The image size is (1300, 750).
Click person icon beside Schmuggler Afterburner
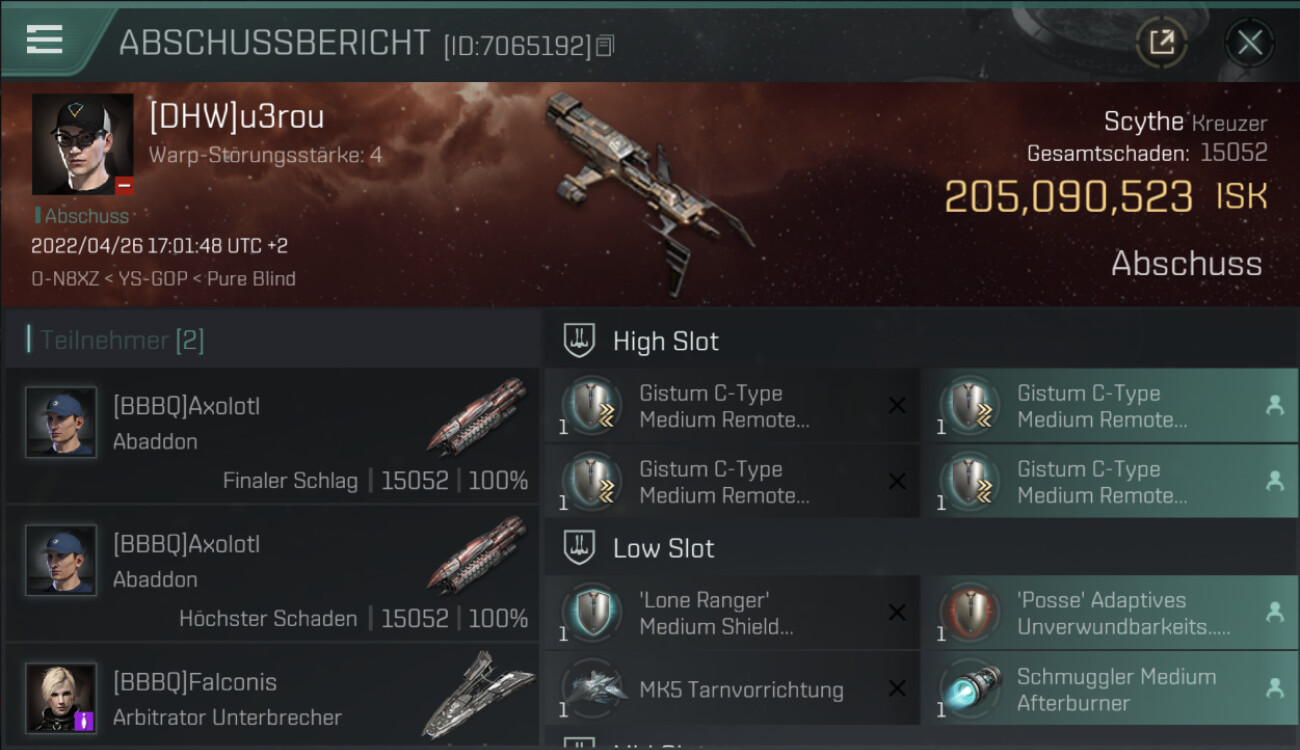[1275, 688]
